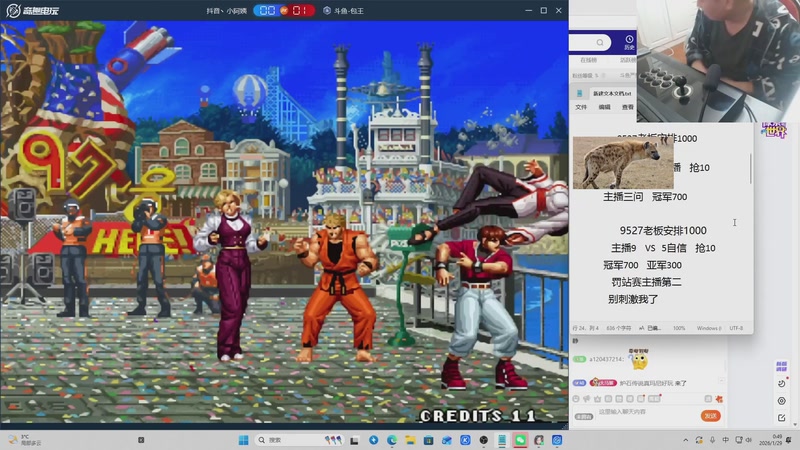Click the night-mode moon icon in the sidebar

click(782, 383)
